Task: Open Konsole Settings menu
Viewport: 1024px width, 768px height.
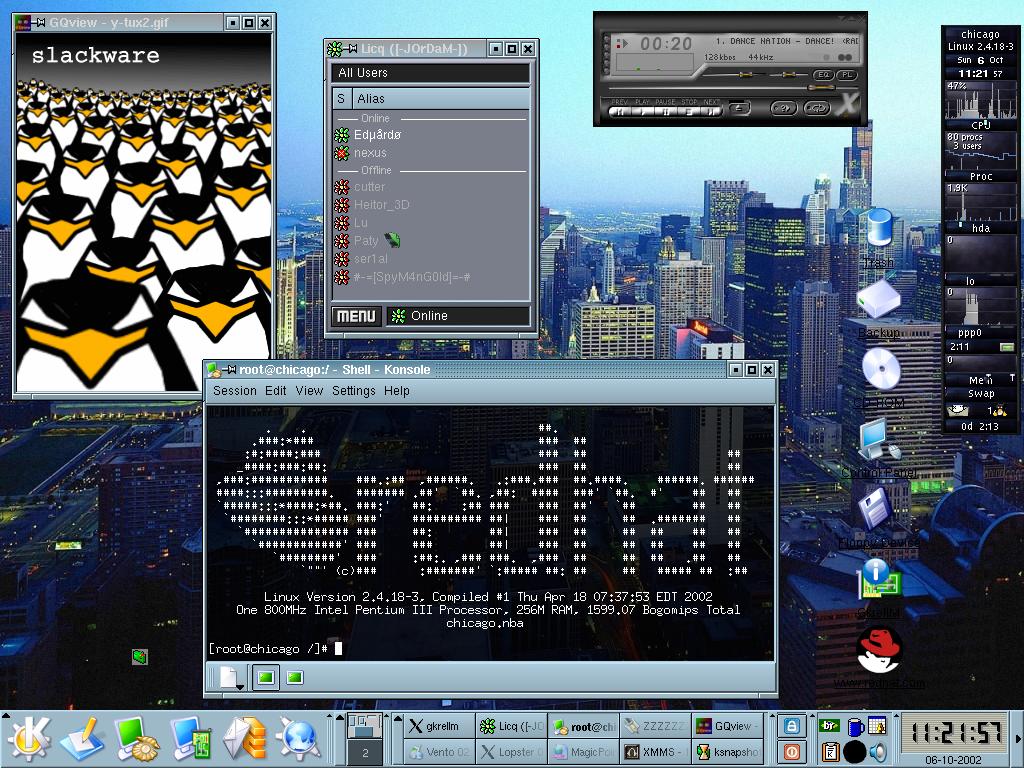Action: click(353, 391)
